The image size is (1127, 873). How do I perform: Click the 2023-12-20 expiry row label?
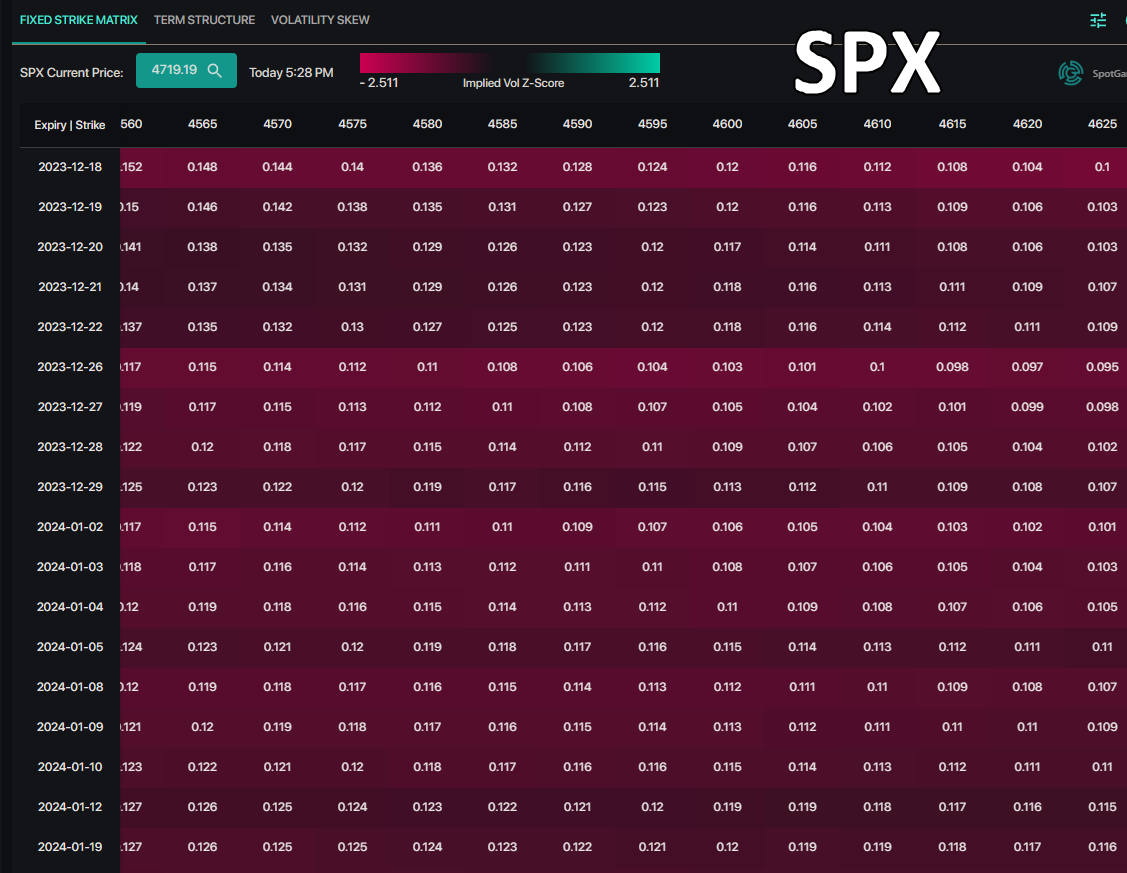tap(70, 247)
